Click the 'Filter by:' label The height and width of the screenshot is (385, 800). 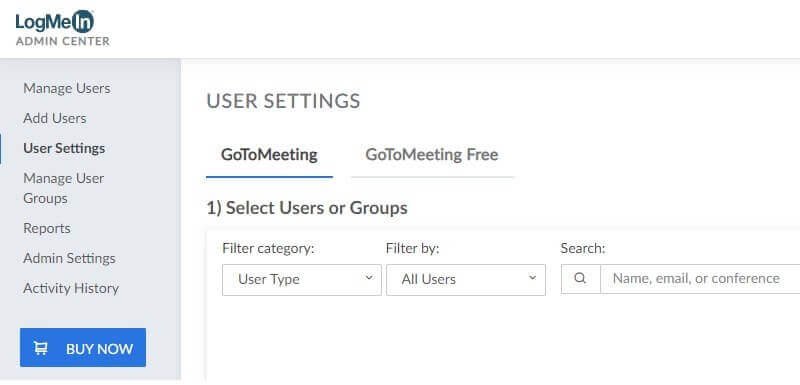tap(413, 249)
